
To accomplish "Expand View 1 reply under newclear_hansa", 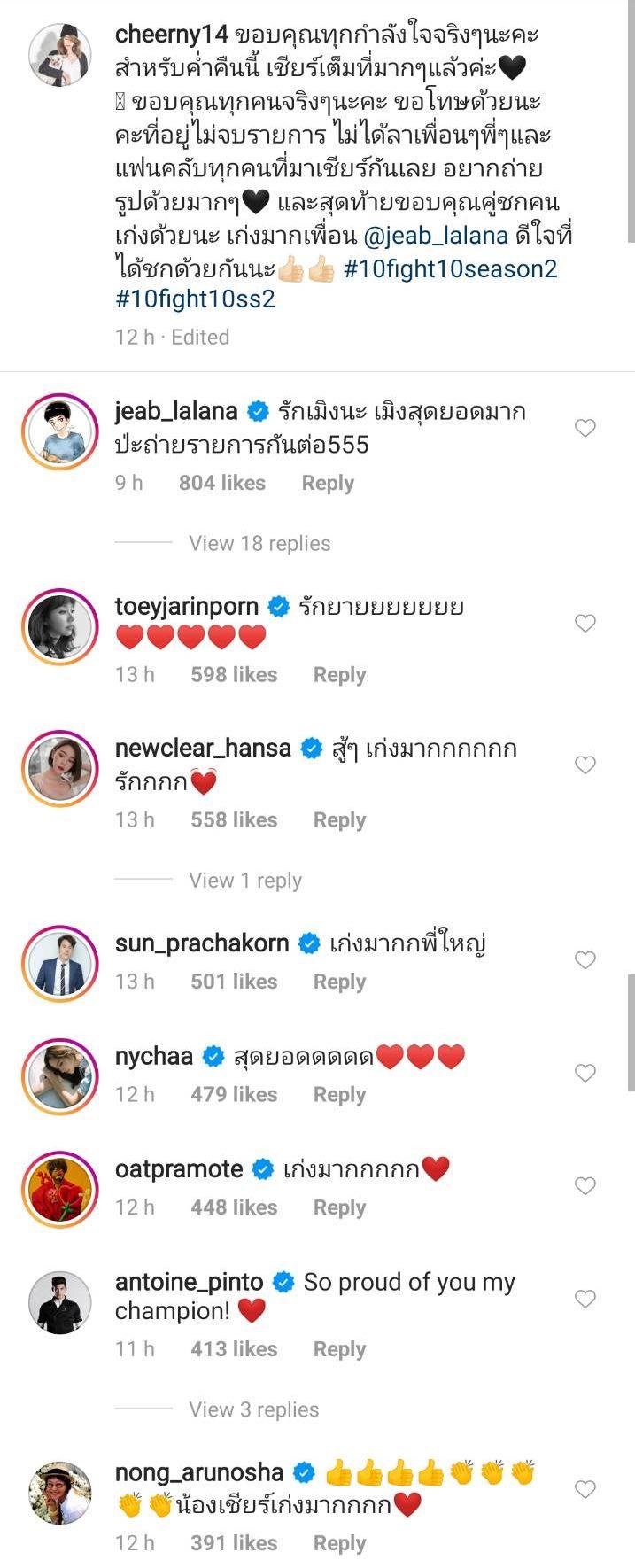I will coord(245,881).
